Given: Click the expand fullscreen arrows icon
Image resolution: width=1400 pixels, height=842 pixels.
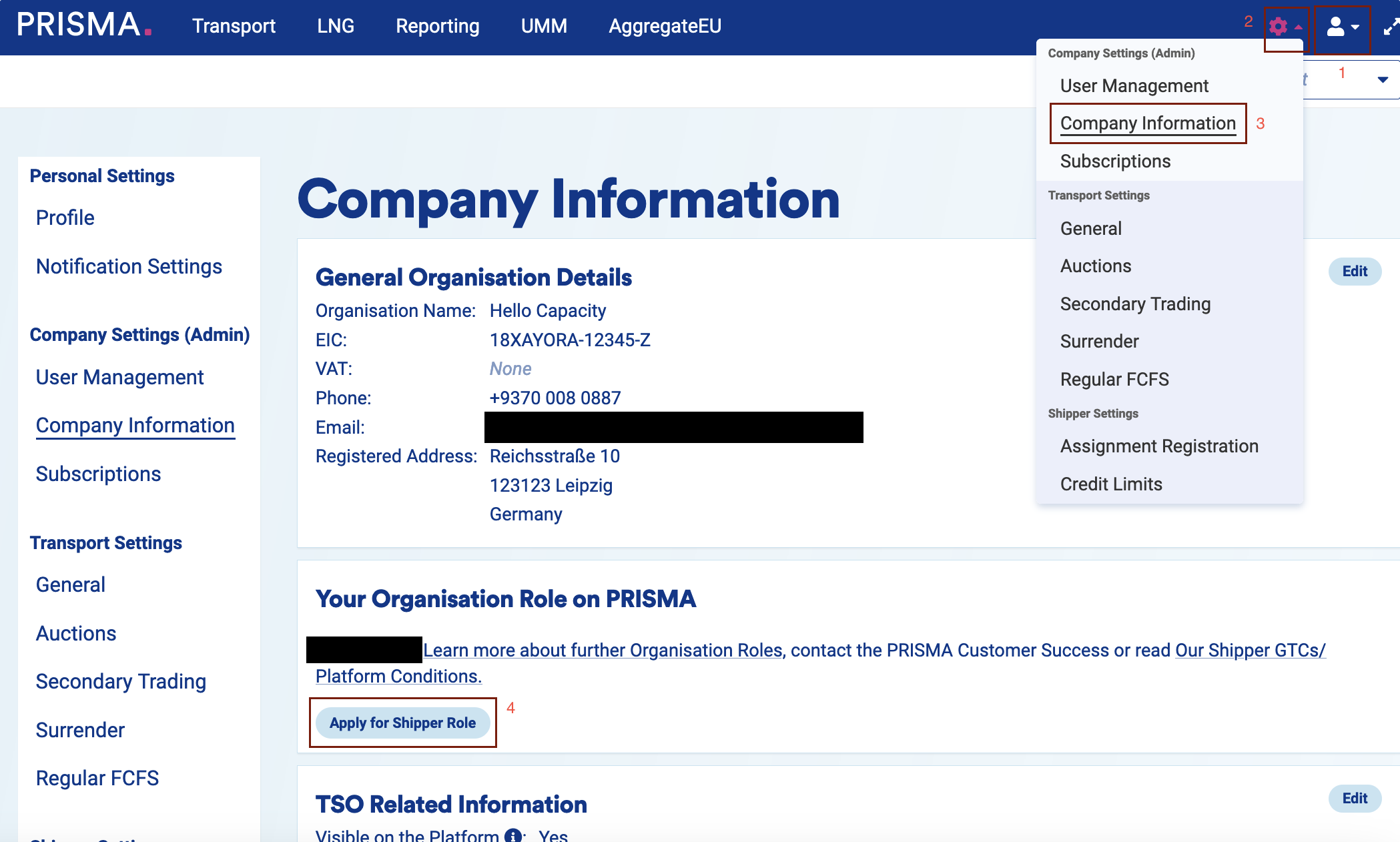Looking at the screenshot, I should coord(1391,27).
